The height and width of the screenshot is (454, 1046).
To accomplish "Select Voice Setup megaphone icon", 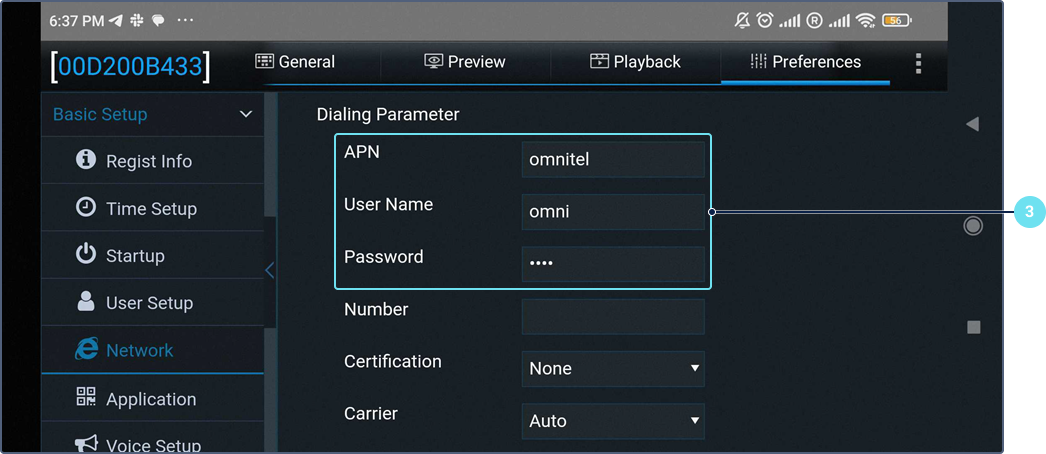I will 86,444.
